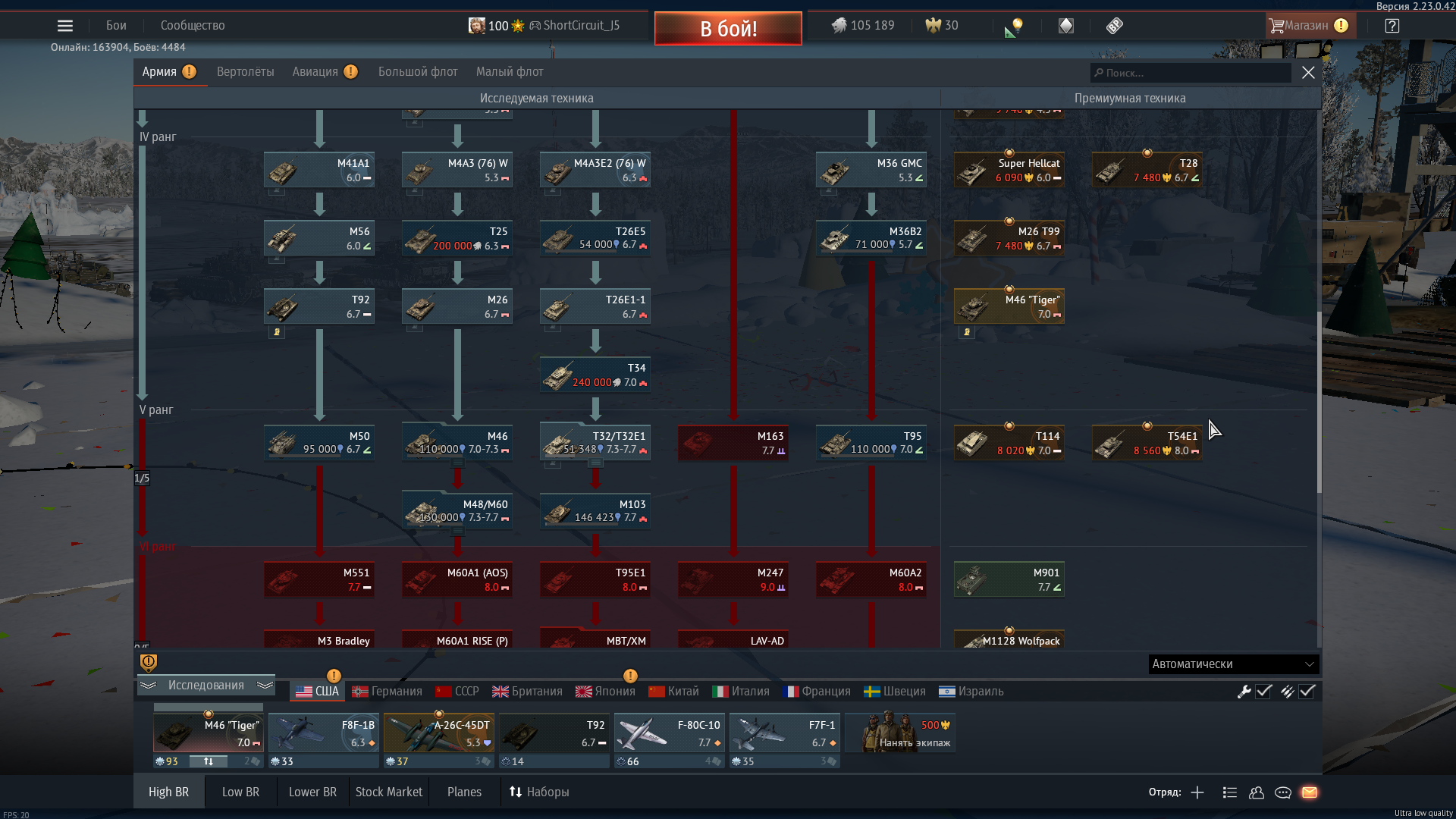This screenshot has height=819, width=1456.
Task: Select the Китай nation tab
Action: 674,692
